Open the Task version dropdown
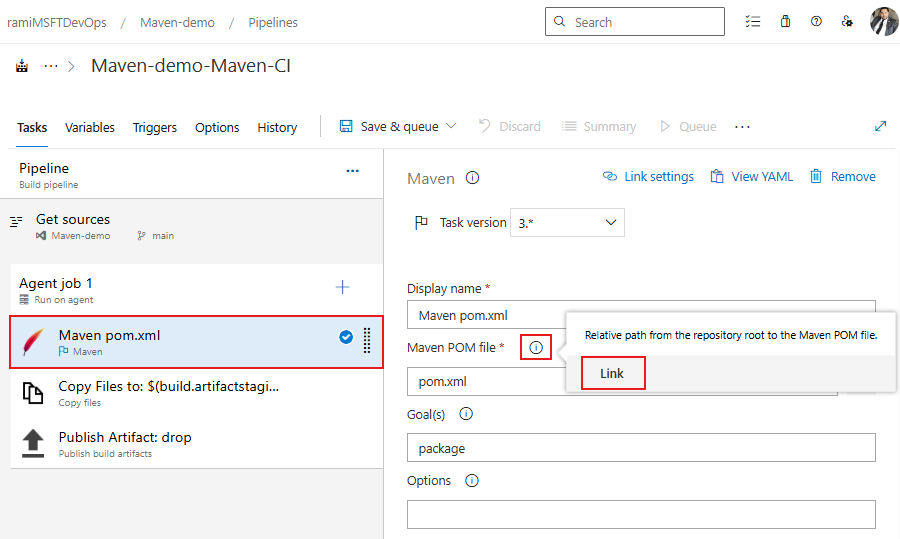This screenshot has width=900, height=539. [567, 223]
